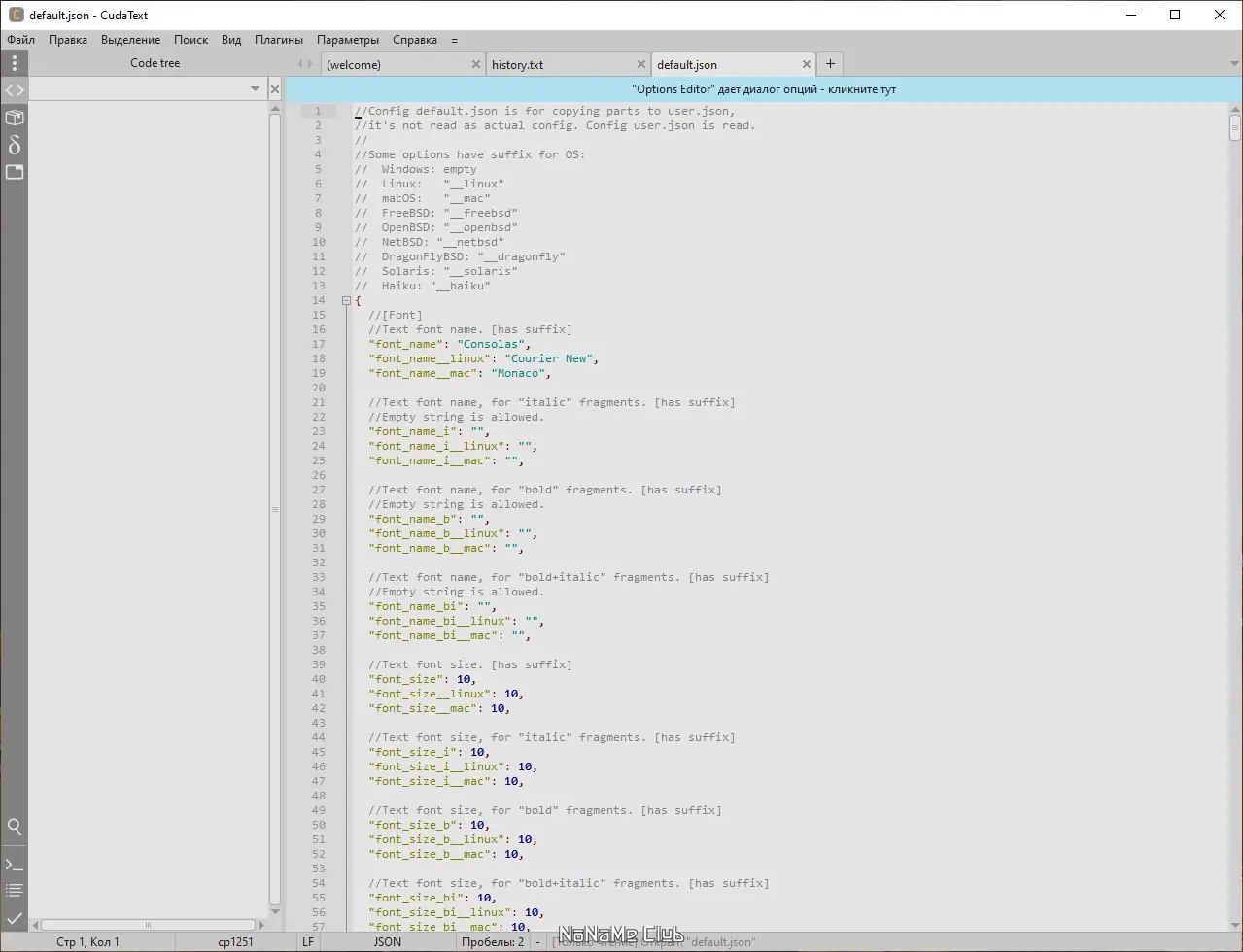This screenshot has width=1243, height=952.
Task: Click the //[Font] comment line
Action: coord(396,315)
